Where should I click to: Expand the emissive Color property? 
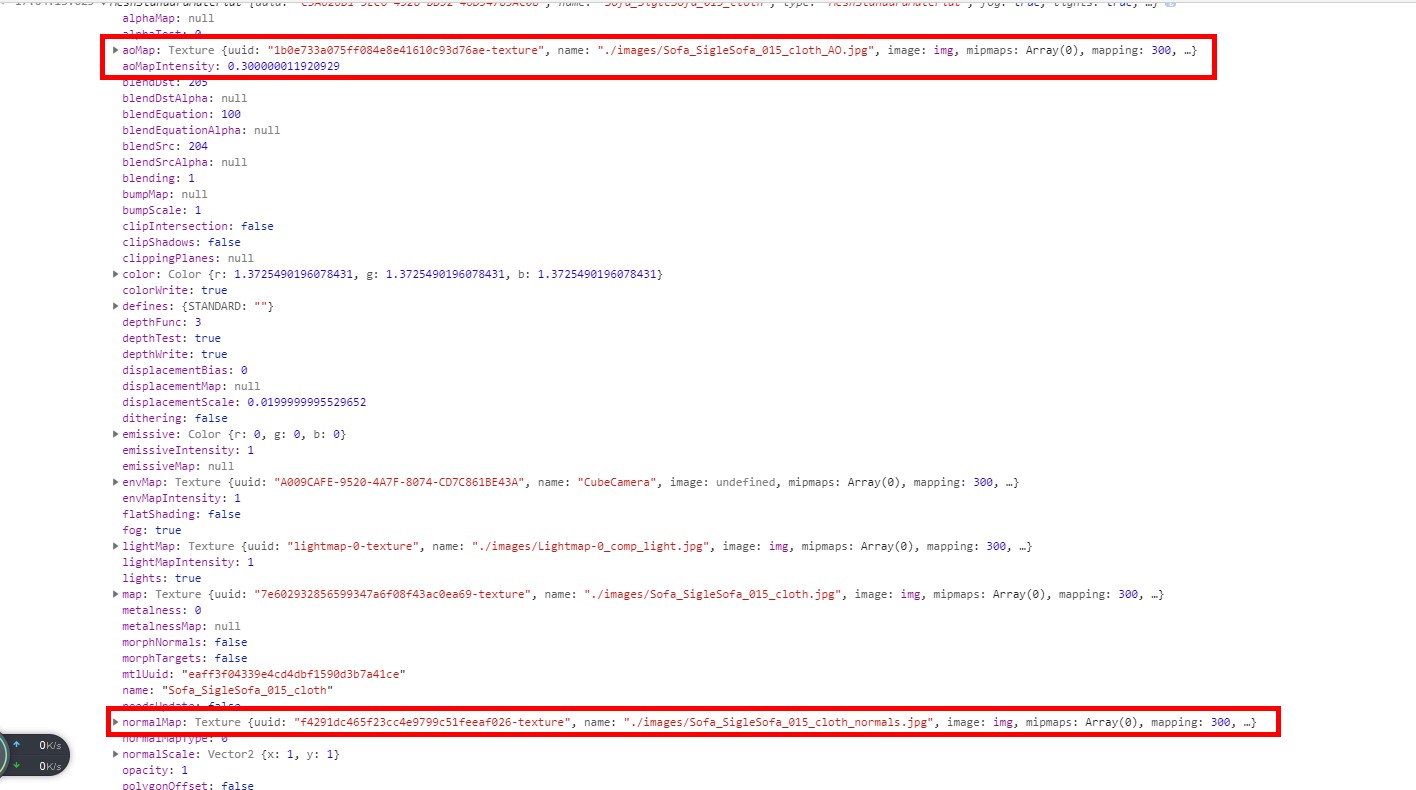115,433
